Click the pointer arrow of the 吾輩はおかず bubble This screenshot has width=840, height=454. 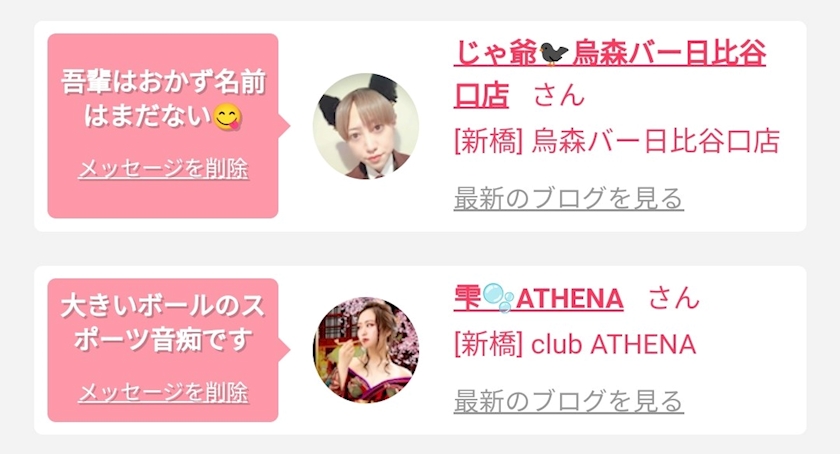pyautogui.click(x=284, y=126)
